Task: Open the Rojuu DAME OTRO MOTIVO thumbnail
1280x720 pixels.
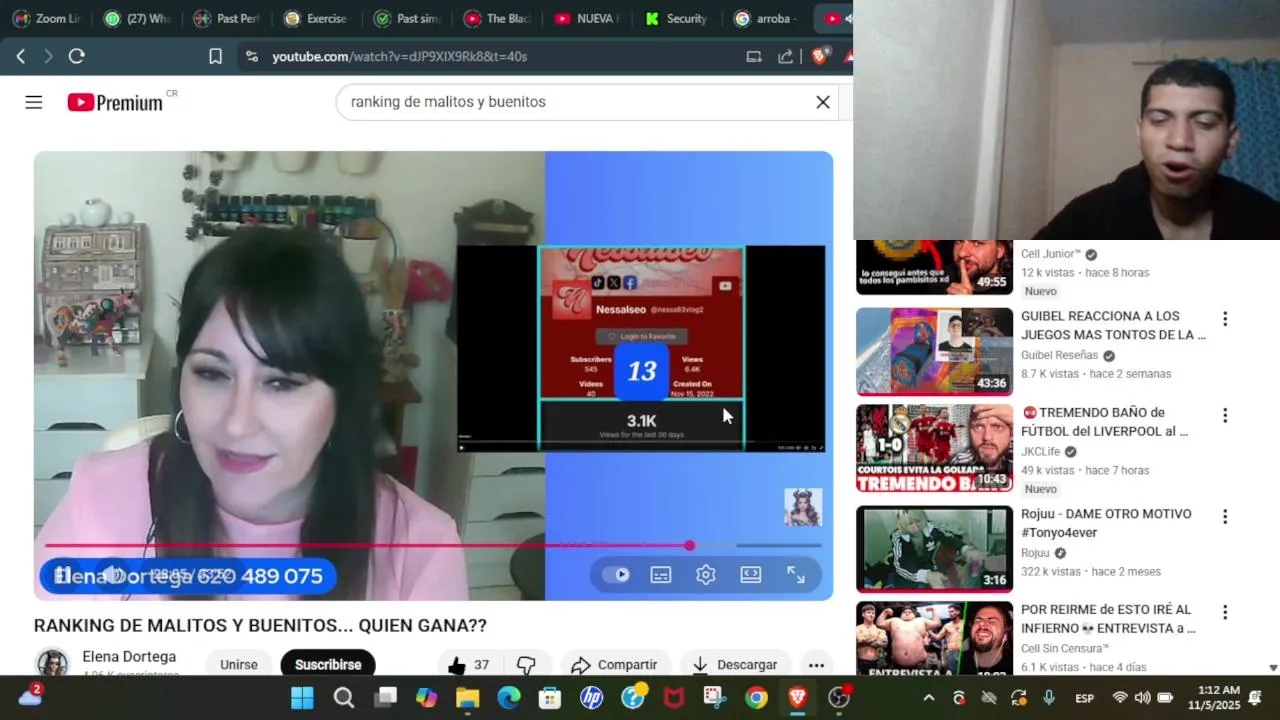Action: (x=934, y=549)
